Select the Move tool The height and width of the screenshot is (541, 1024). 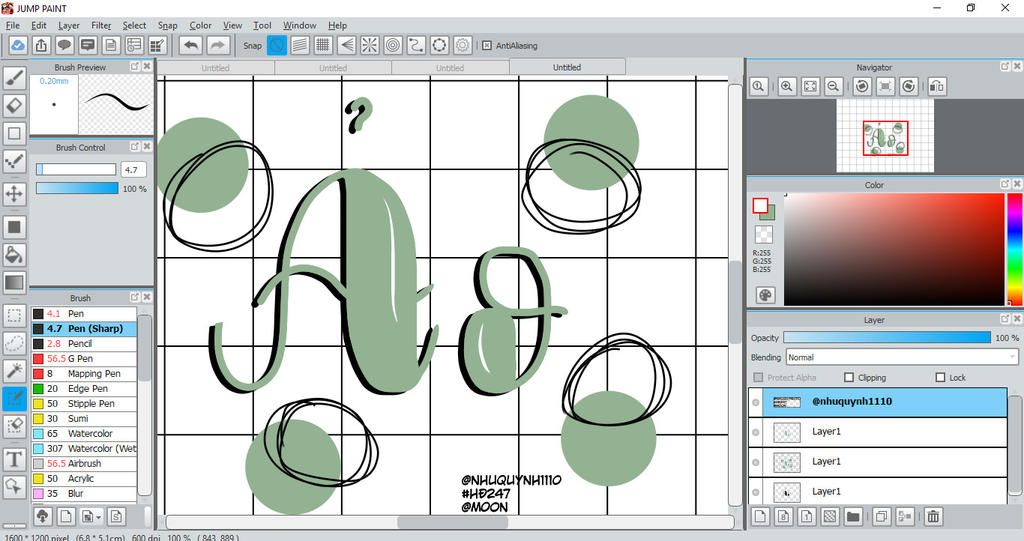(14, 193)
